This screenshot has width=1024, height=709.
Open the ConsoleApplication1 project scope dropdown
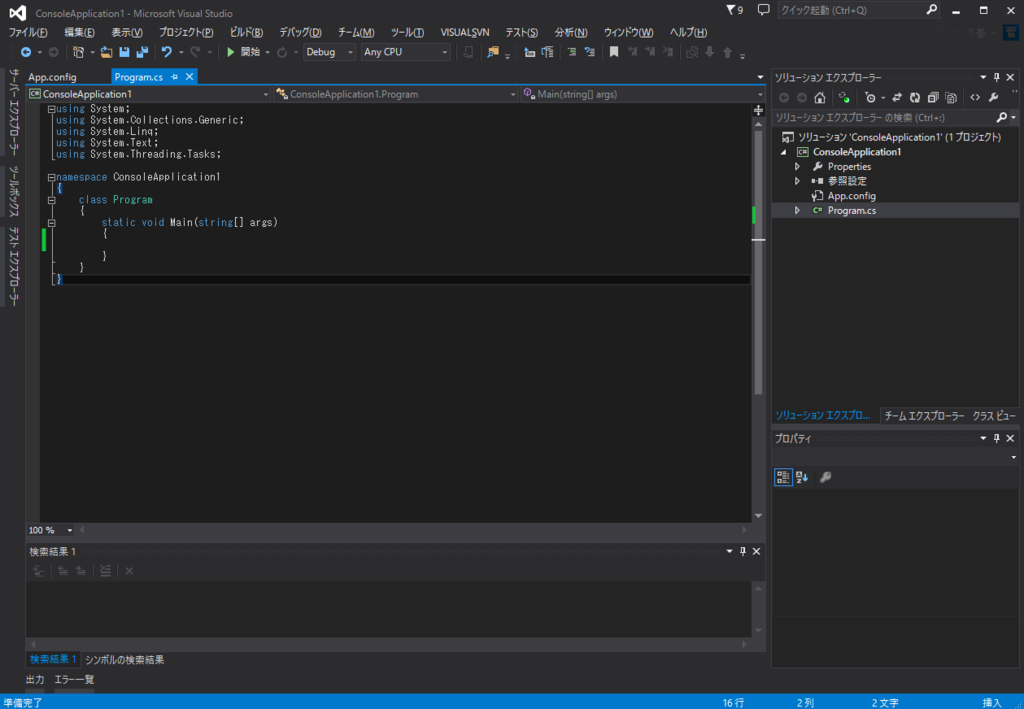(x=149, y=94)
